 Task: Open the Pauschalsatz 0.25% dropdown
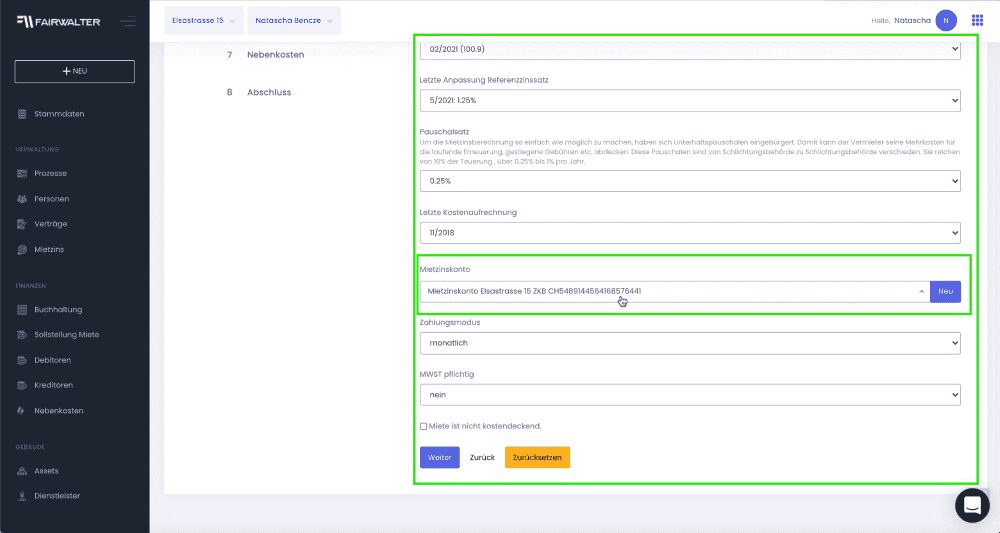[x=689, y=181]
